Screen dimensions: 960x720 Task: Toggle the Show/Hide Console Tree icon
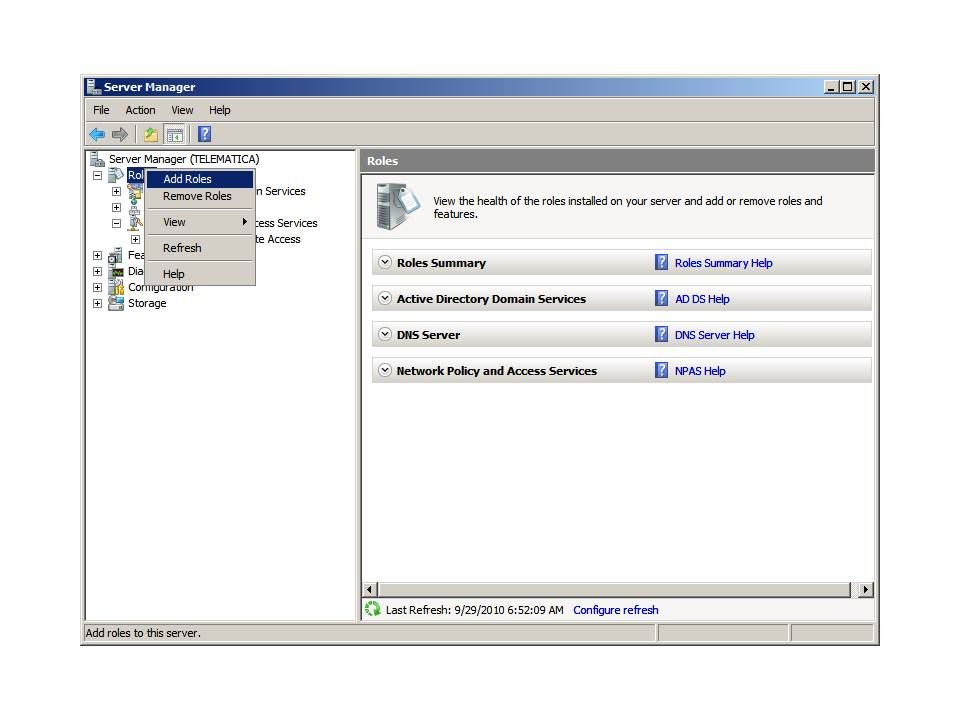(174, 134)
